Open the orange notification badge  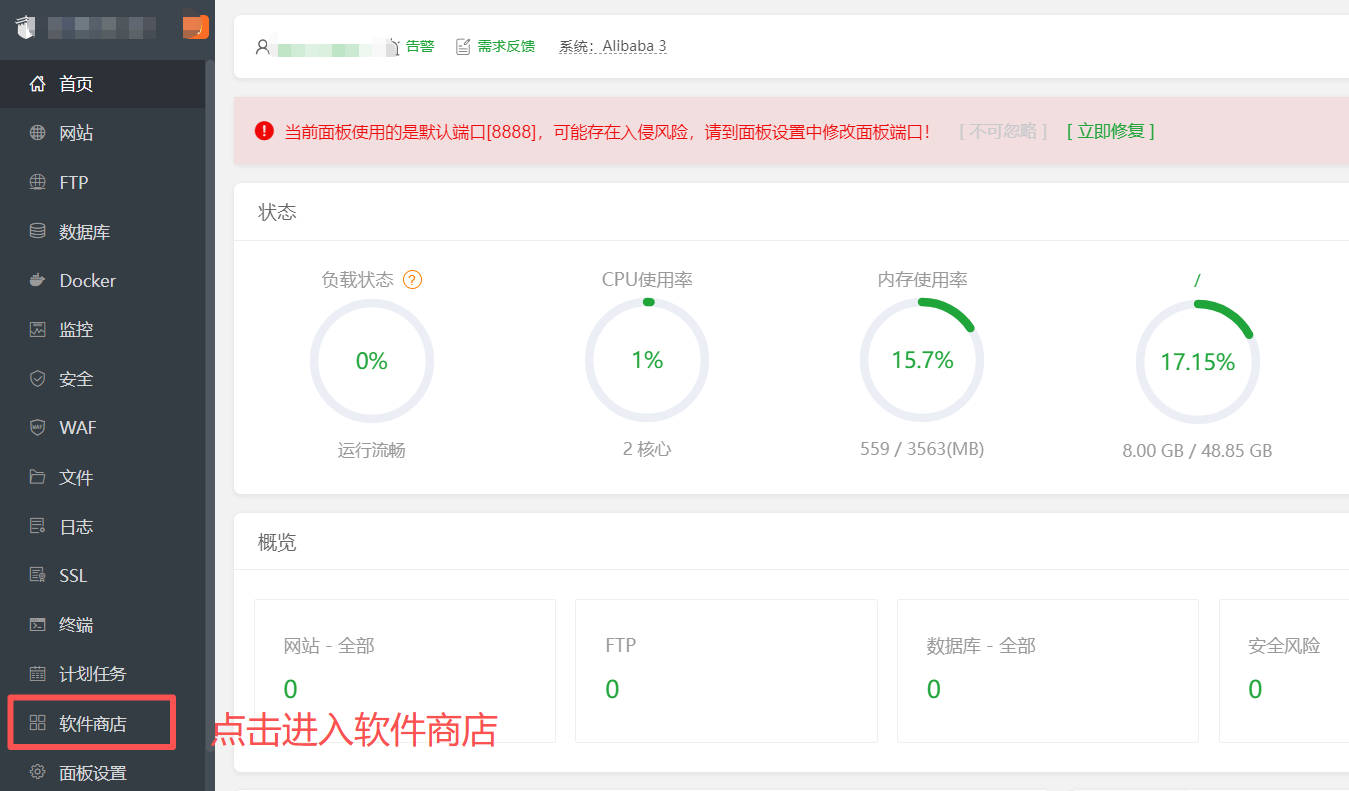pos(196,27)
